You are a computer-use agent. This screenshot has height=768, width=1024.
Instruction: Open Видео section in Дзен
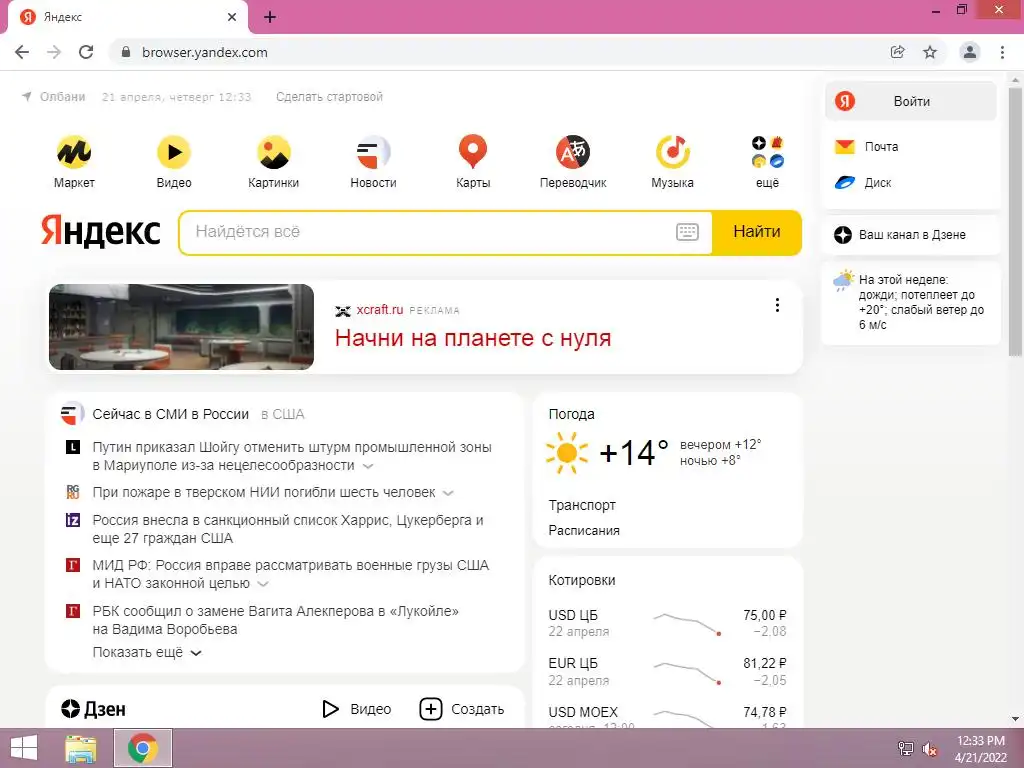click(x=357, y=709)
